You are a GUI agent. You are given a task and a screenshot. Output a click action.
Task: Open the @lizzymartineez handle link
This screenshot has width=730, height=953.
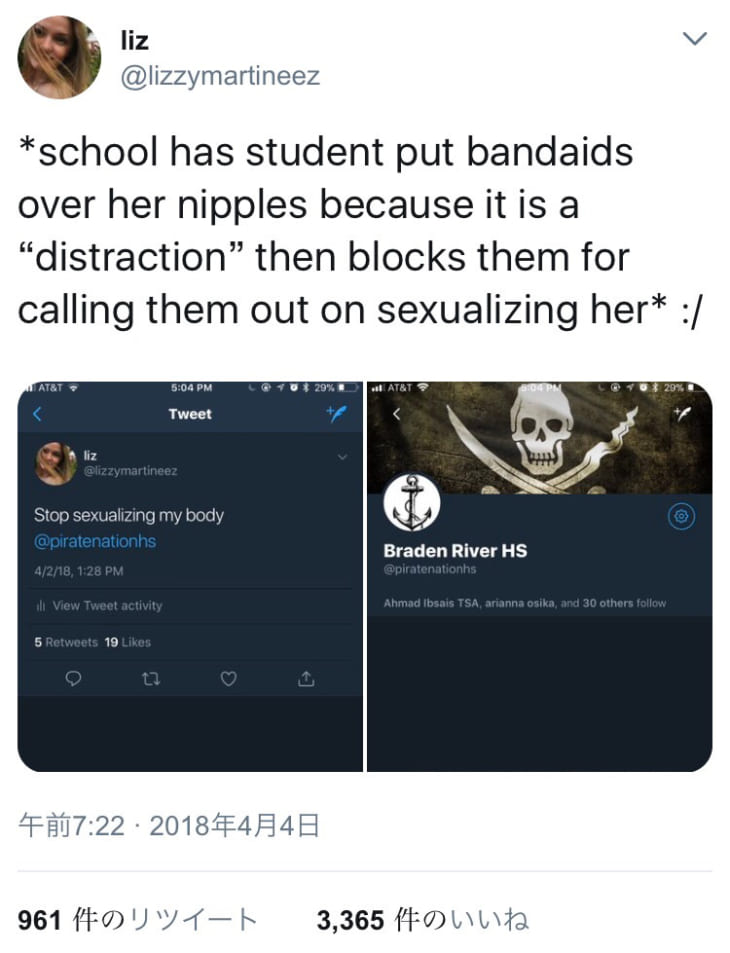coord(220,76)
